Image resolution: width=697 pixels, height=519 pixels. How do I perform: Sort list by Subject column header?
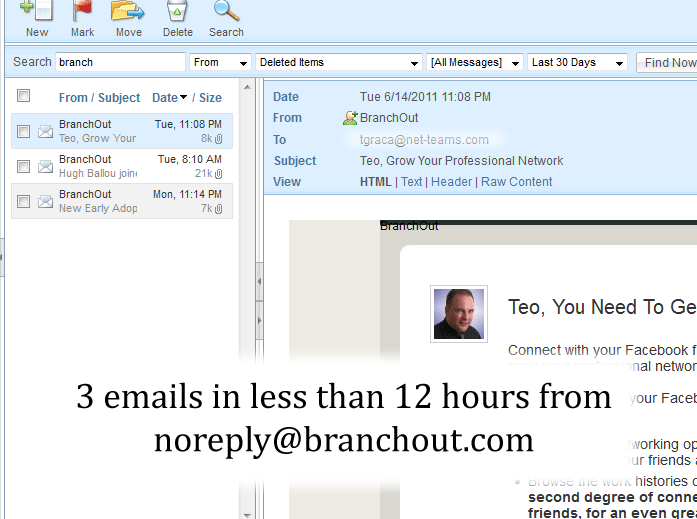pyautogui.click(x=119, y=97)
